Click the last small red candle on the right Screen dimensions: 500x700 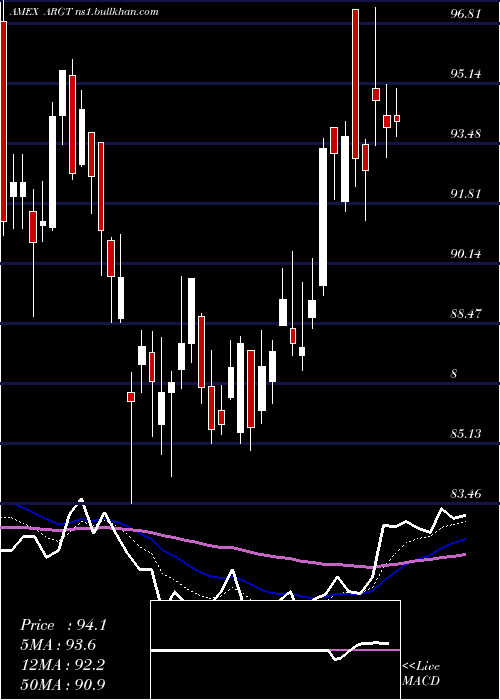[396, 118]
